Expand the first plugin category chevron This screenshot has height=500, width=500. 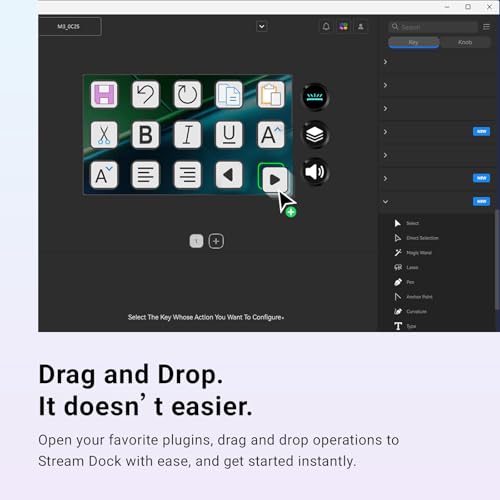386,62
